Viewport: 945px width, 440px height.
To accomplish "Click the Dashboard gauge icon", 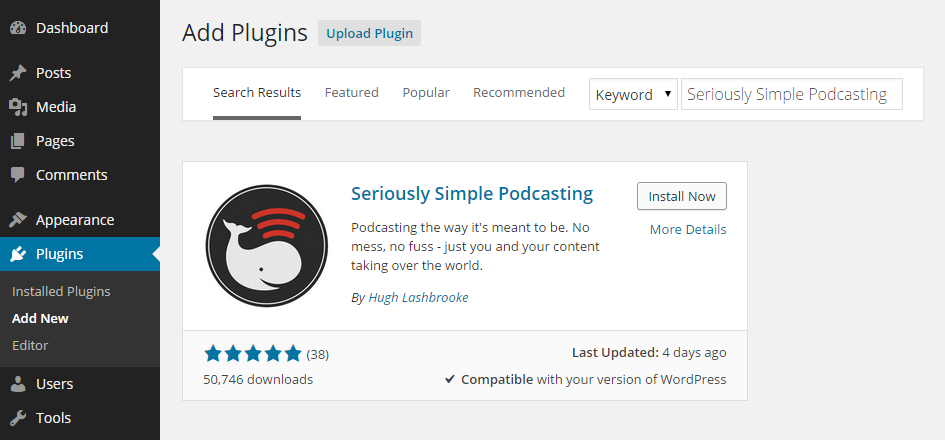I will pos(18,28).
